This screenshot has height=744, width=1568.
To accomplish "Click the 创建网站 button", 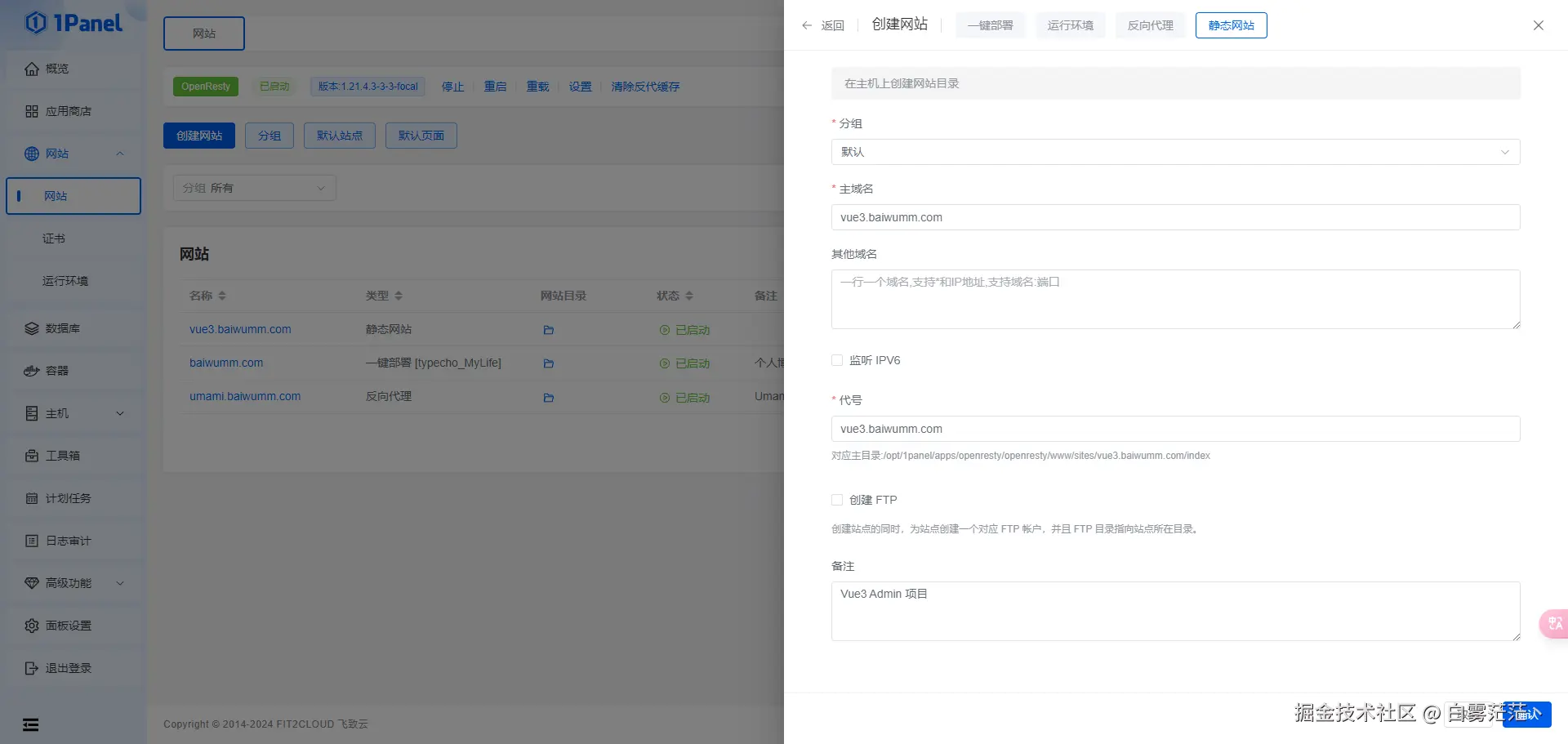I will tap(199, 136).
